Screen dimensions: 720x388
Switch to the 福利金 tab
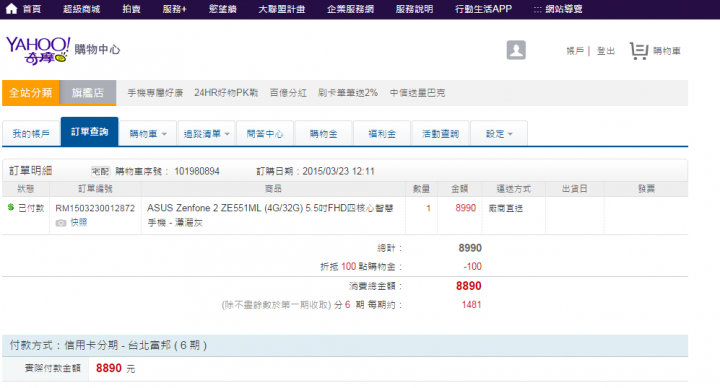click(382, 134)
